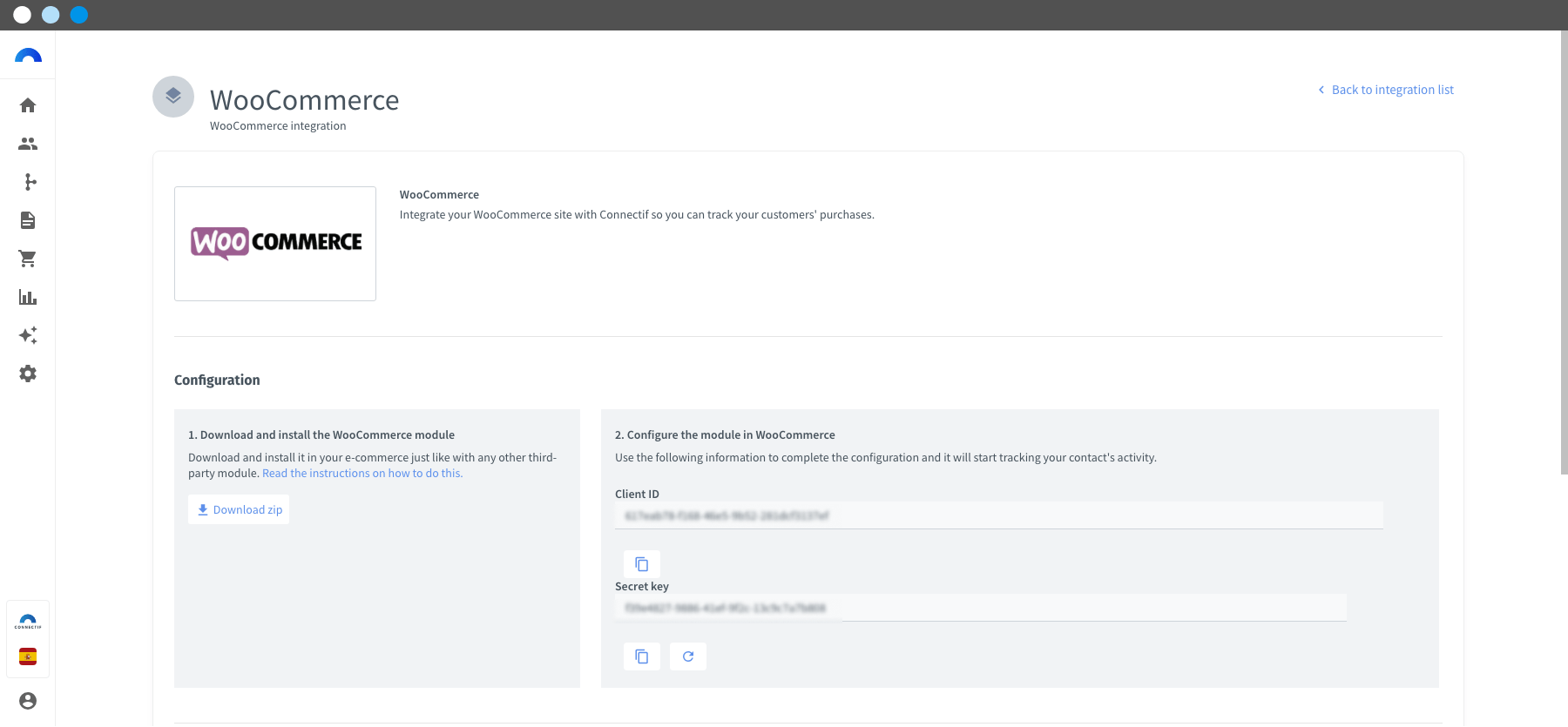Open the AI sparkles icon
1568x727 pixels.
[x=28, y=335]
